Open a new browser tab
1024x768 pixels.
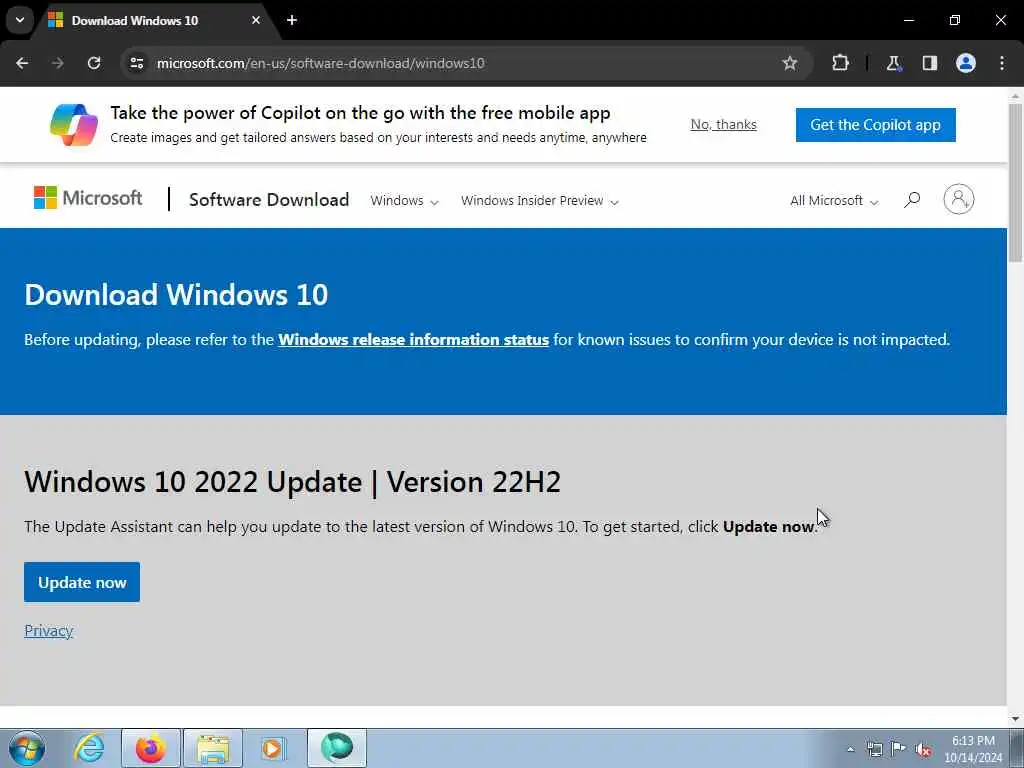pos(292,20)
